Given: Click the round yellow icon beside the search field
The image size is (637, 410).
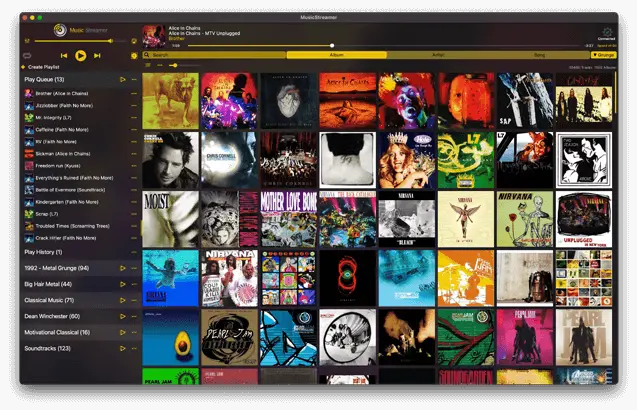Looking at the screenshot, I should coord(134,56).
